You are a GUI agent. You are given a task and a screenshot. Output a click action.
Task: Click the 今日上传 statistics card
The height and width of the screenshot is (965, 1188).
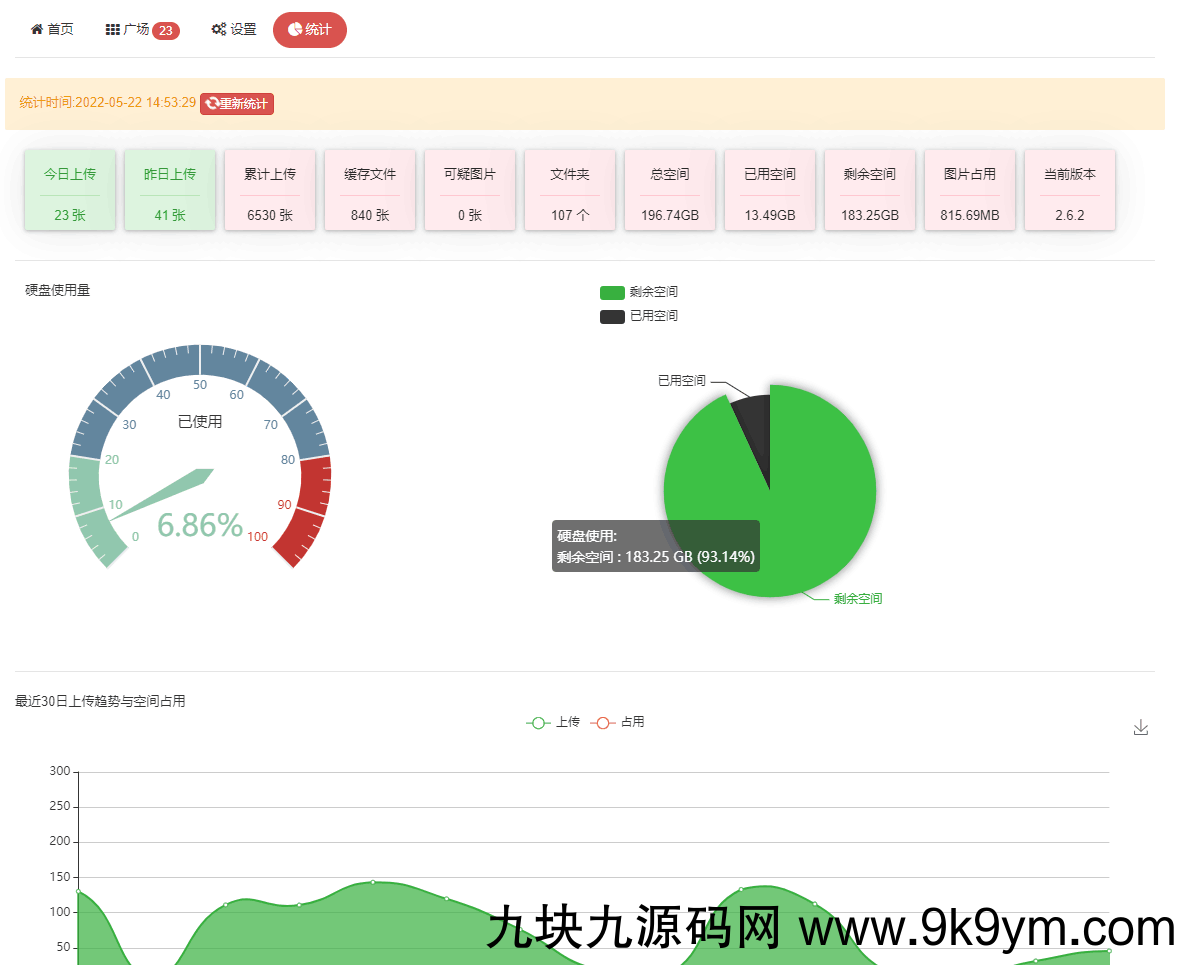point(69,190)
